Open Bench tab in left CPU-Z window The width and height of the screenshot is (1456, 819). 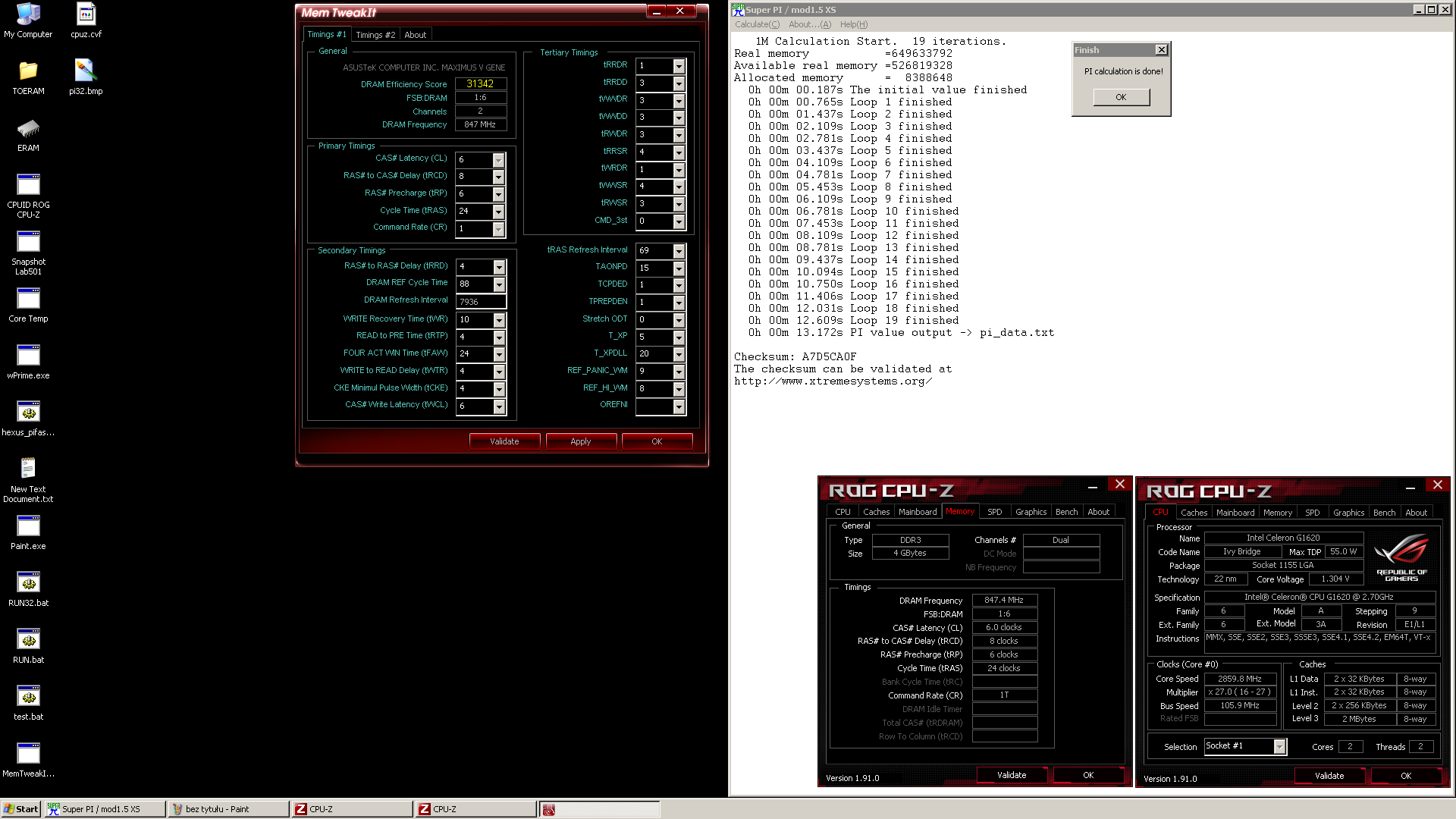click(x=1066, y=512)
